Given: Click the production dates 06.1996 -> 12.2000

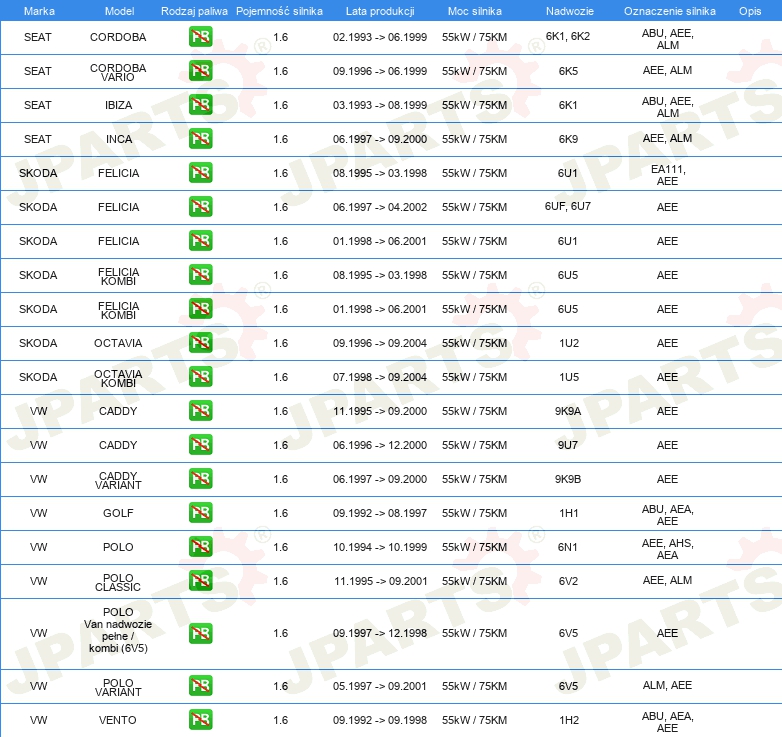Looking at the screenshot, I should tap(380, 445).
